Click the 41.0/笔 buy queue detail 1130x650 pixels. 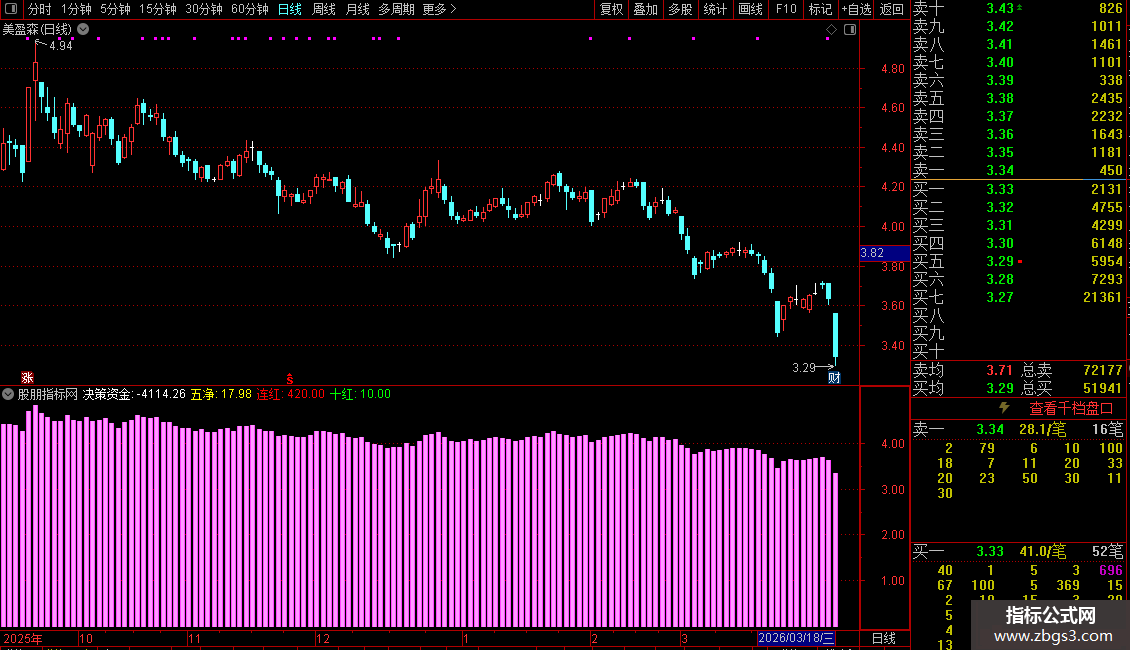[1043, 551]
